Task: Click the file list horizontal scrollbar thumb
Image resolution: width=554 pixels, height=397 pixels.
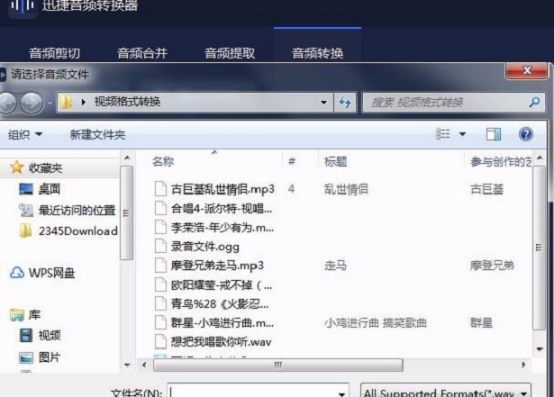Action: click(x=278, y=365)
